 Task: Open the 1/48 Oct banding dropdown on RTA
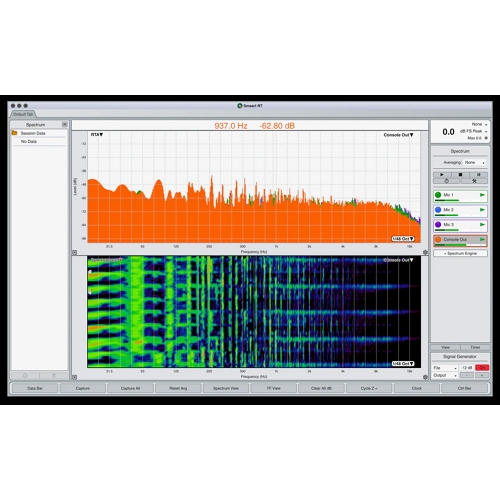point(403,239)
